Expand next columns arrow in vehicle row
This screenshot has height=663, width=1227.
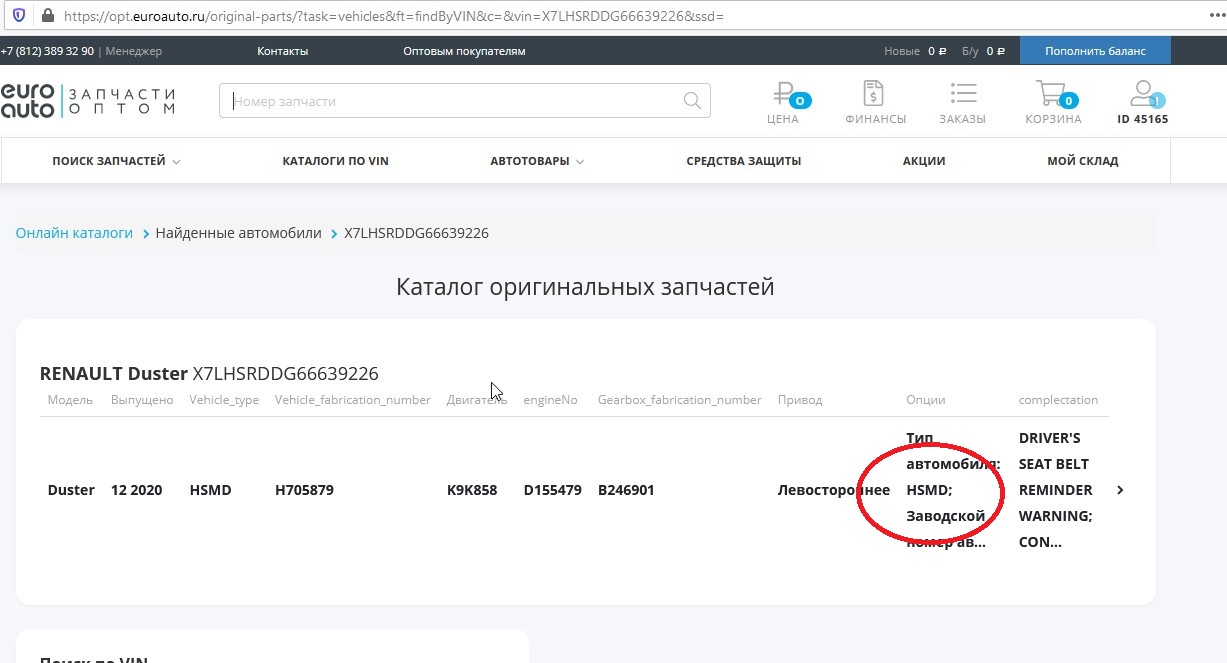pos(1120,490)
